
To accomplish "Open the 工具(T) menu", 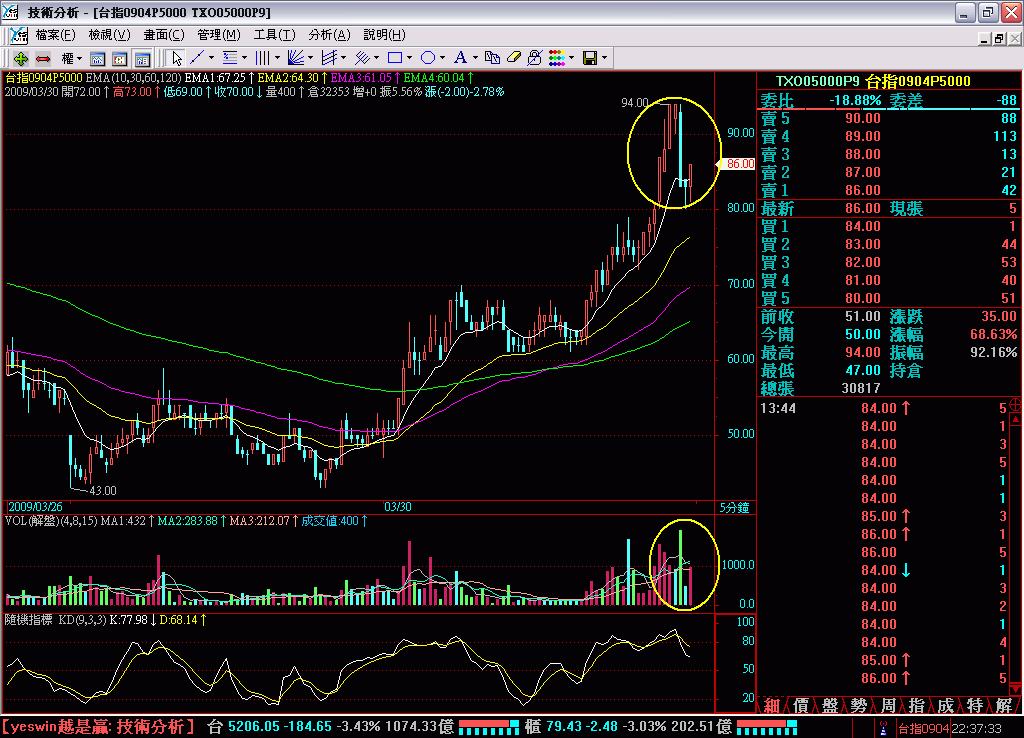I will coord(274,35).
